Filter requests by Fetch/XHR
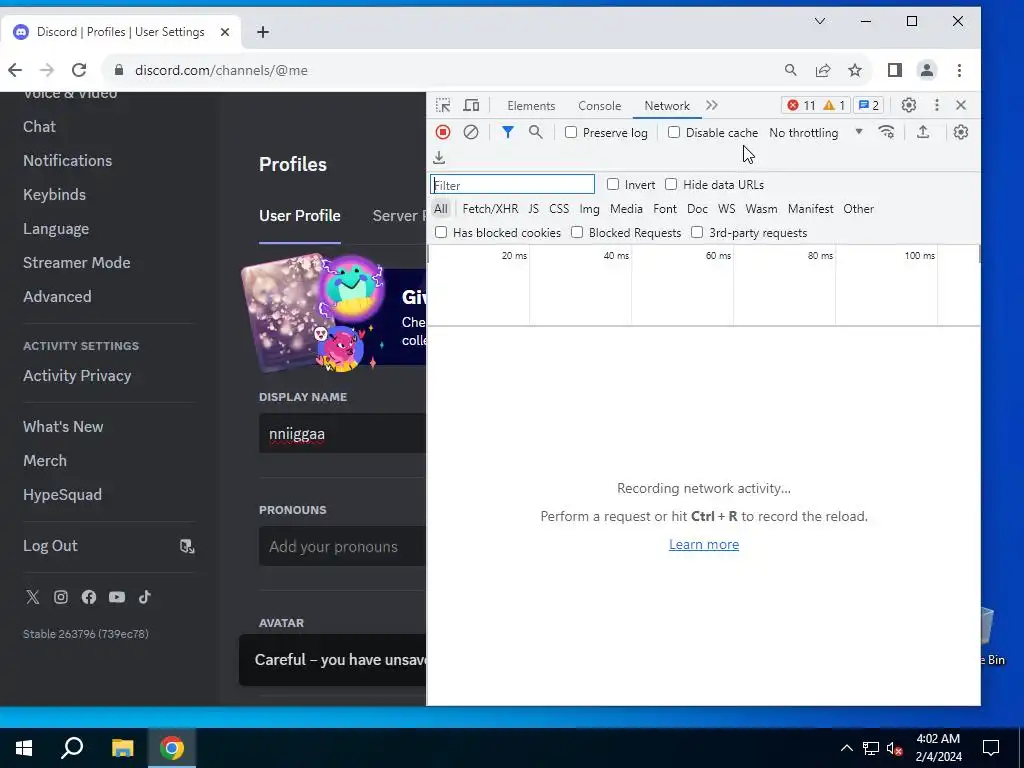 490,208
